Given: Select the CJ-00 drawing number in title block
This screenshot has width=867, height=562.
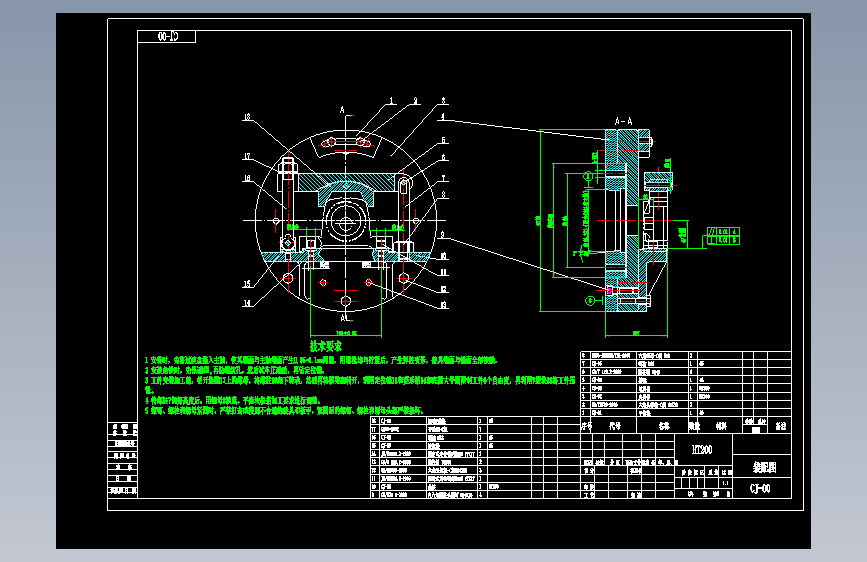Looking at the screenshot, I should click(x=760, y=488).
